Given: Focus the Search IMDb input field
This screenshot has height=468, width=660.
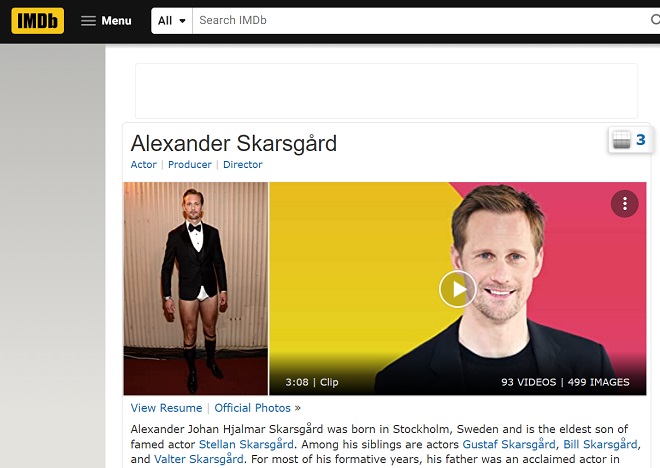Looking at the screenshot, I should (x=421, y=21).
